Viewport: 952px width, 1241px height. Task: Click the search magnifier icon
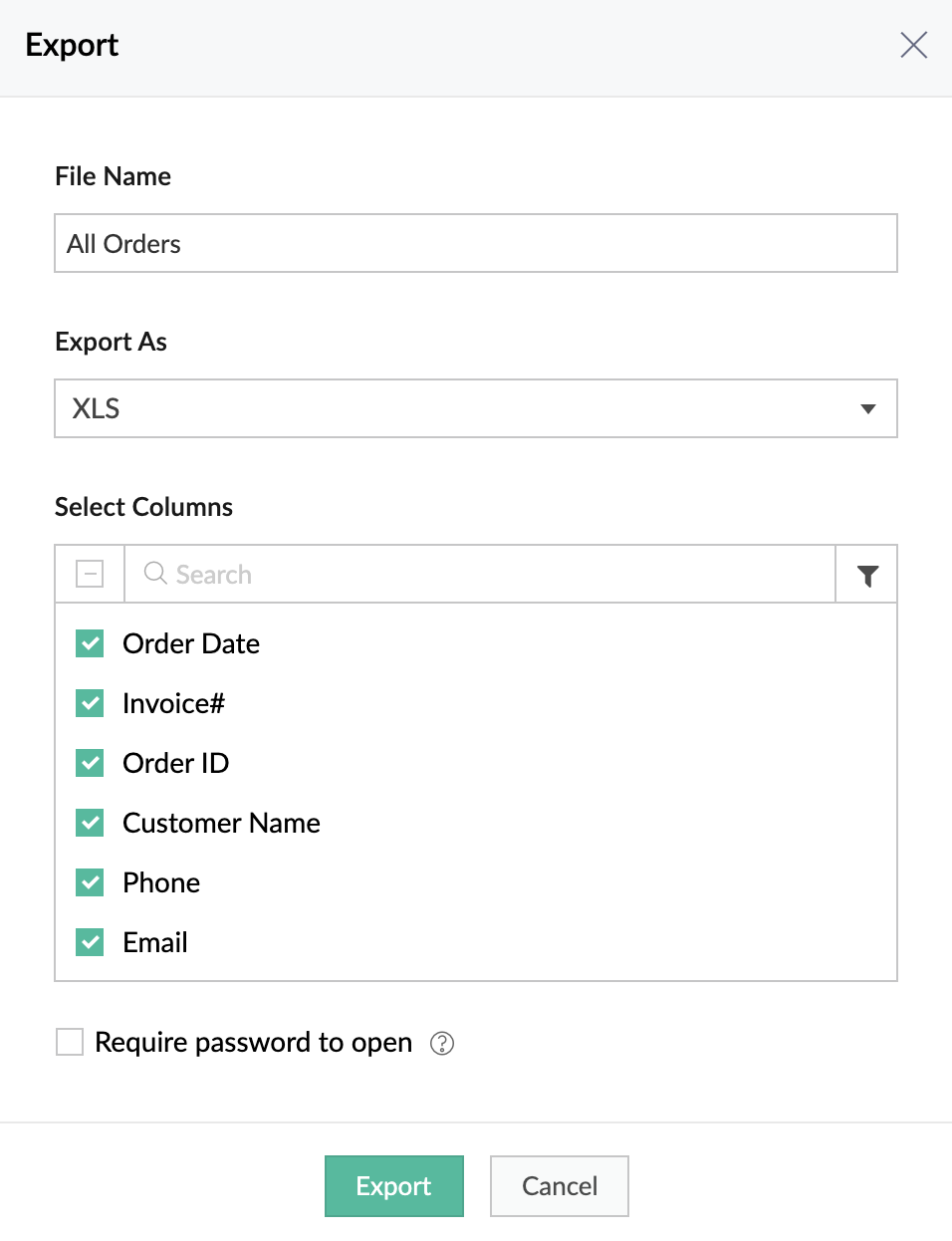[155, 574]
